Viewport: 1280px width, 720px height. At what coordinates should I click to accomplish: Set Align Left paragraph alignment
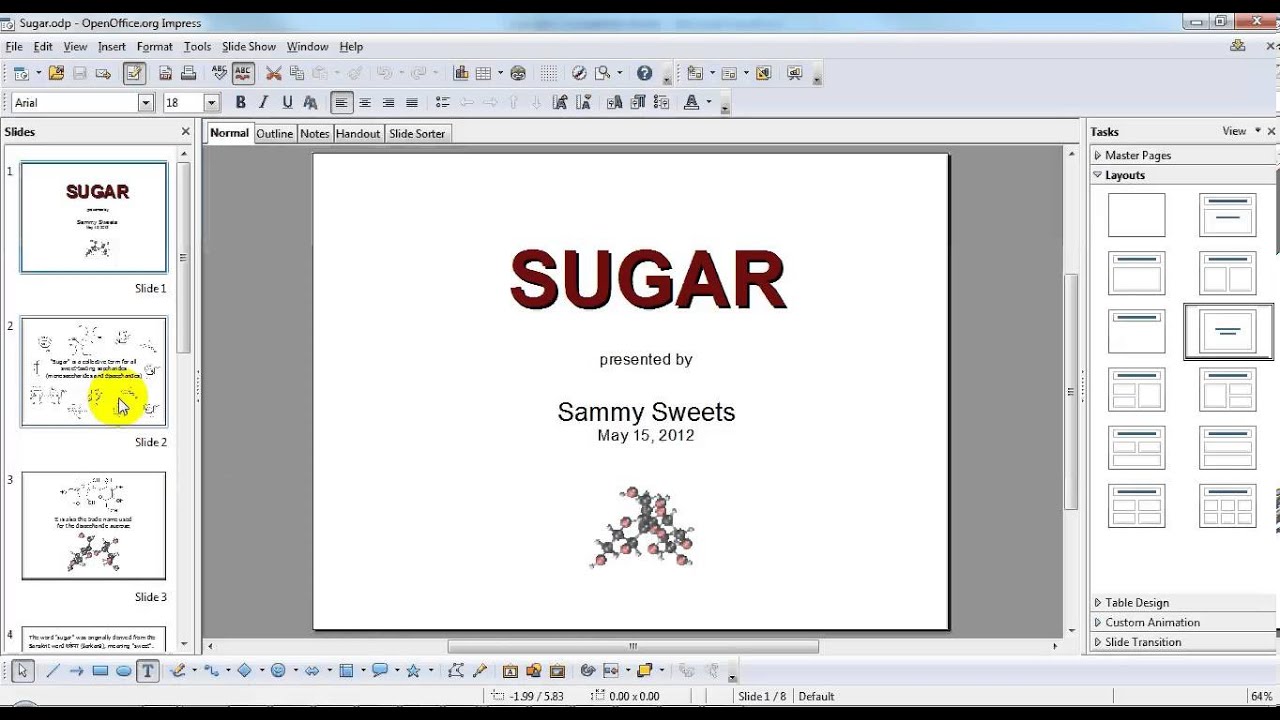[x=342, y=102]
